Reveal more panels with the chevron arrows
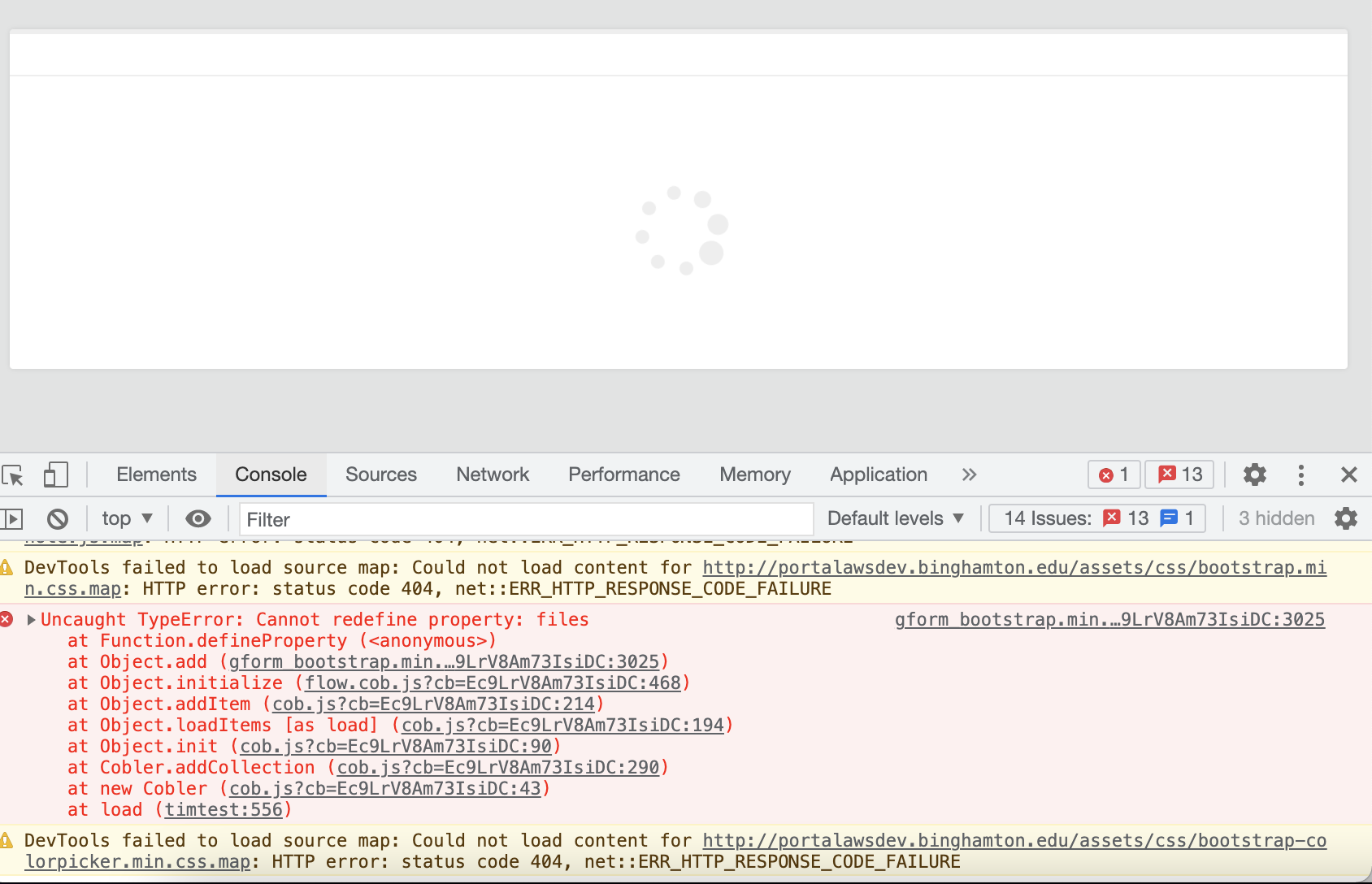Image resolution: width=1372 pixels, height=884 pixels. click(x=969, y=474)
